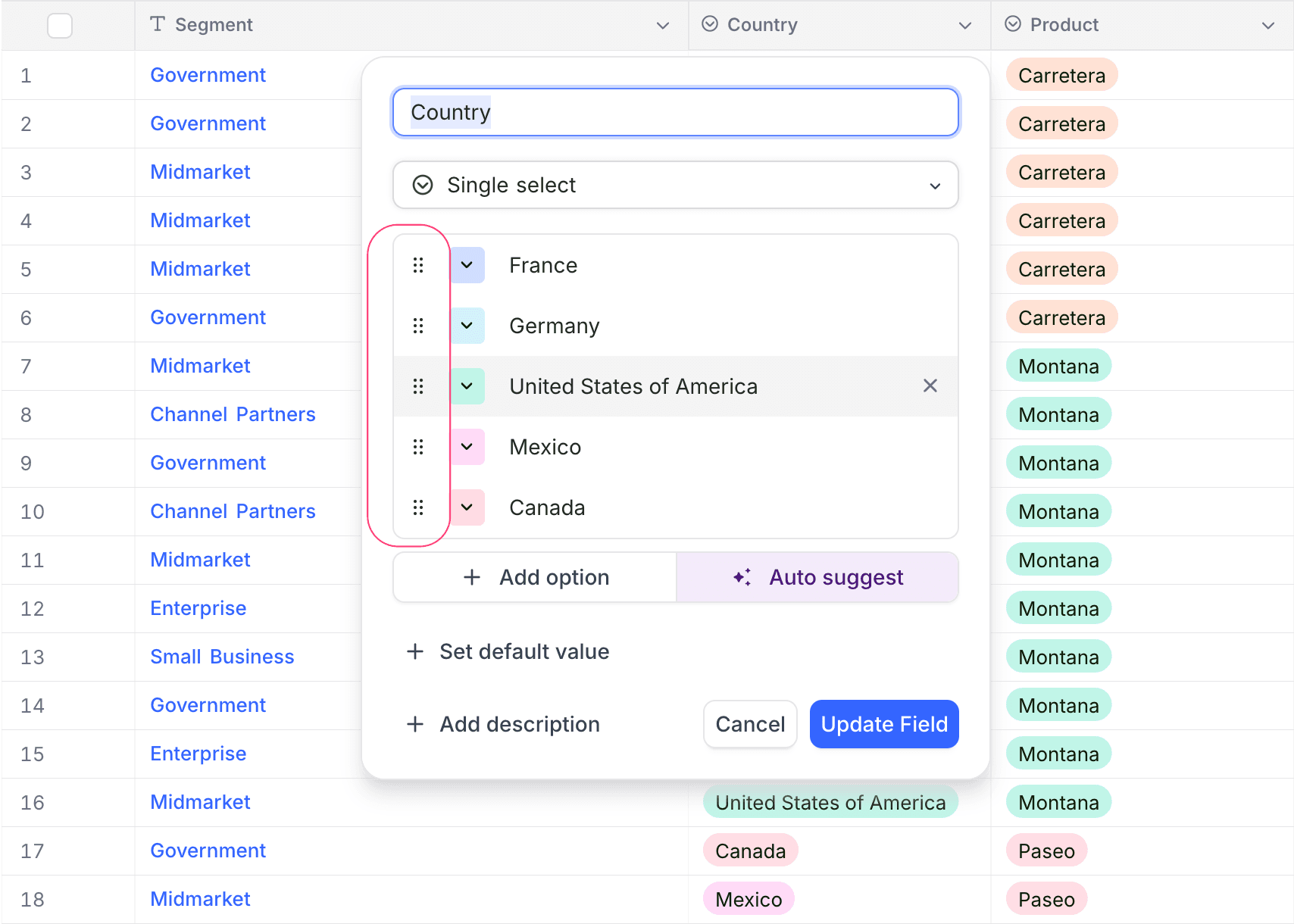This screenshot has height=924, width=1294.
Task: Click the Country field name input
Action: (675, 112)
